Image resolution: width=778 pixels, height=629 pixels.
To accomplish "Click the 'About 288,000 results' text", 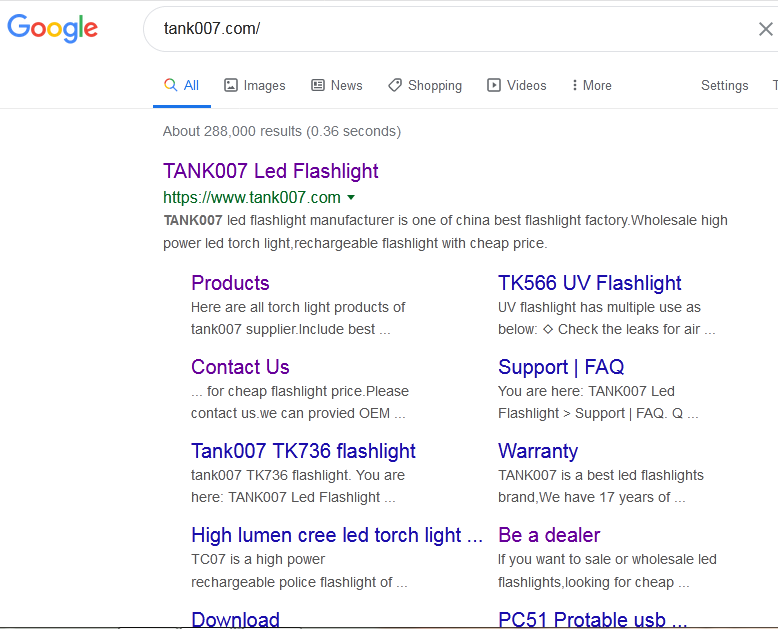I will click(282, 131).
